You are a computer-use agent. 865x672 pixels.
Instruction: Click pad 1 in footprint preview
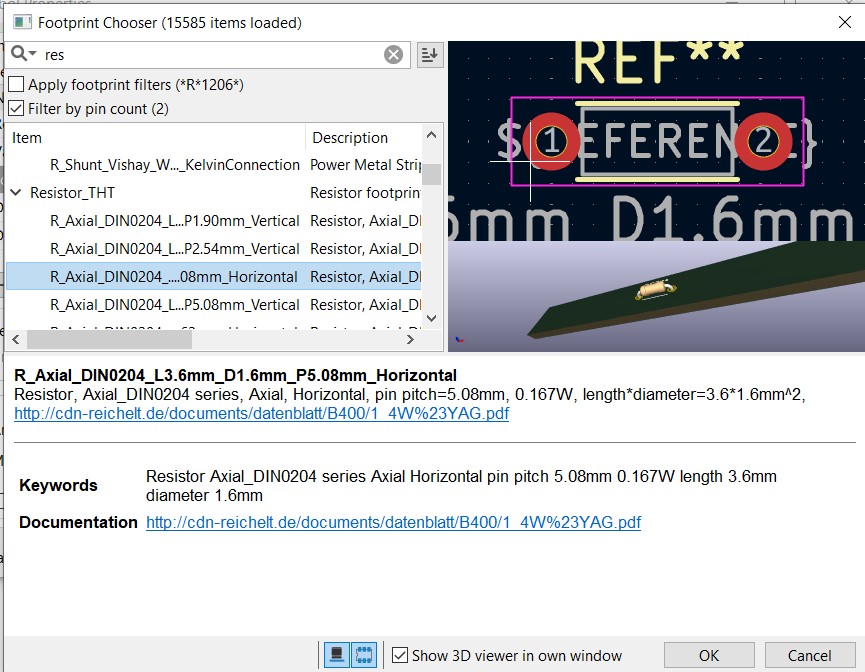click(x=551, y=141)
